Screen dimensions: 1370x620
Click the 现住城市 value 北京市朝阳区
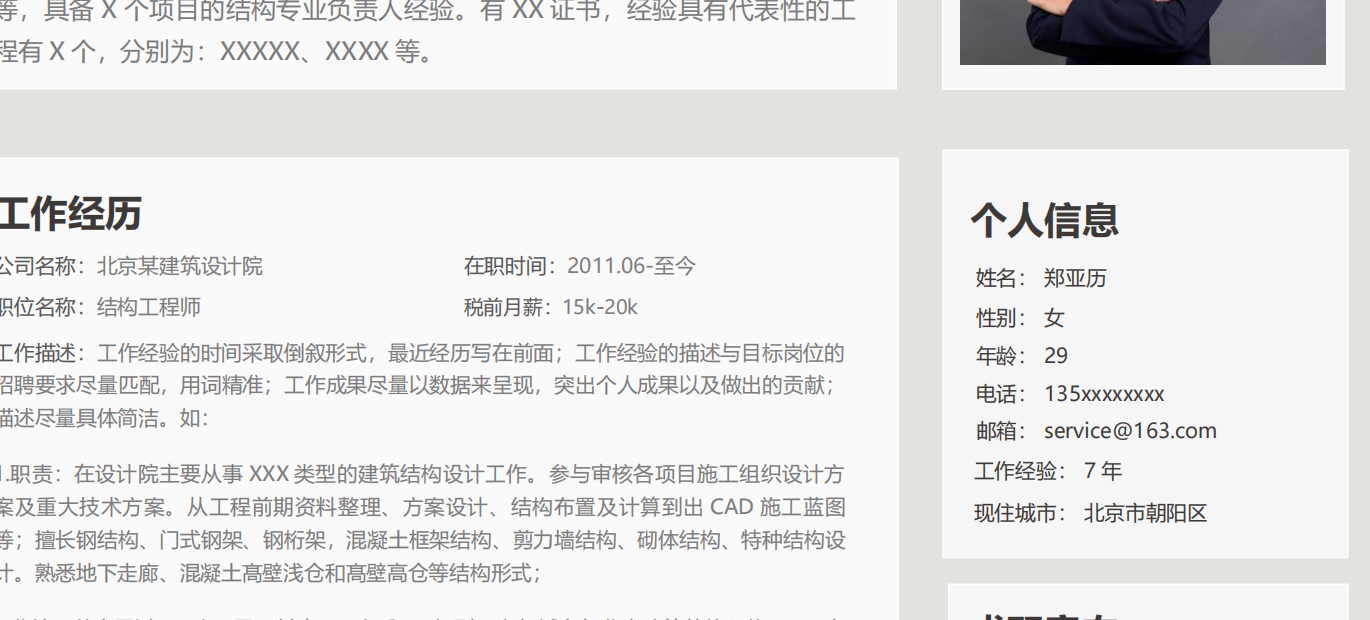(x=1145, y=514)
